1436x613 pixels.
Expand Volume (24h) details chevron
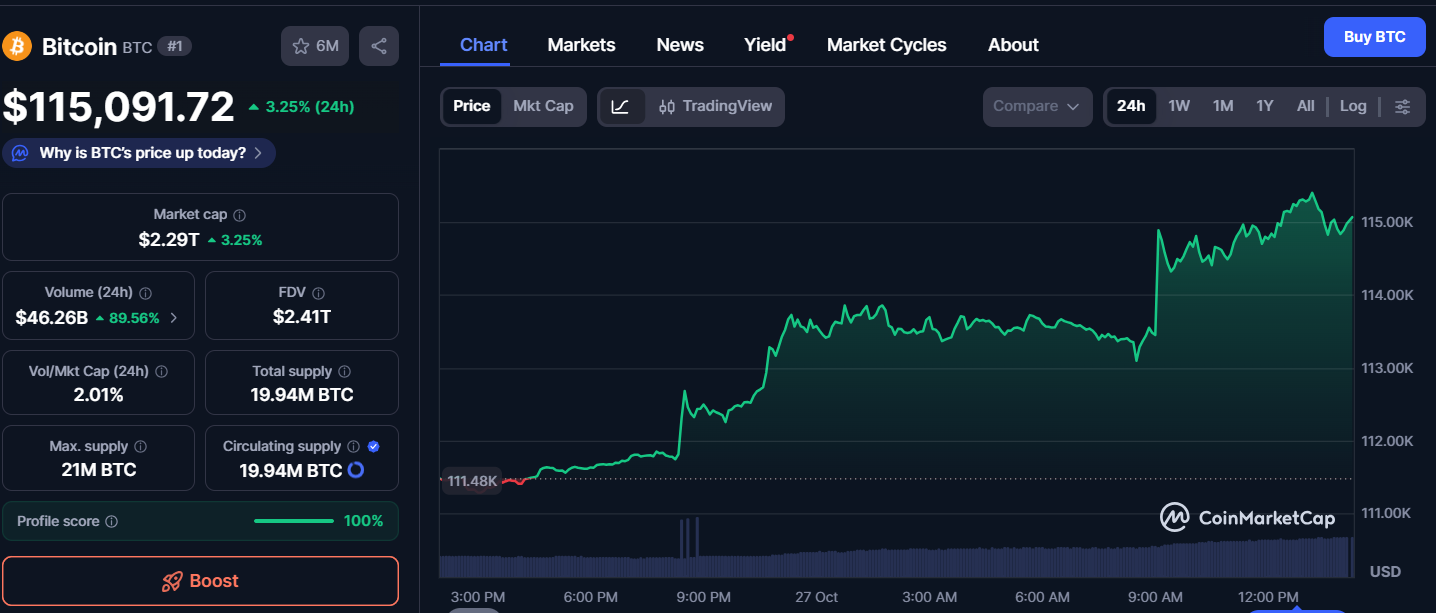[174, 318]
